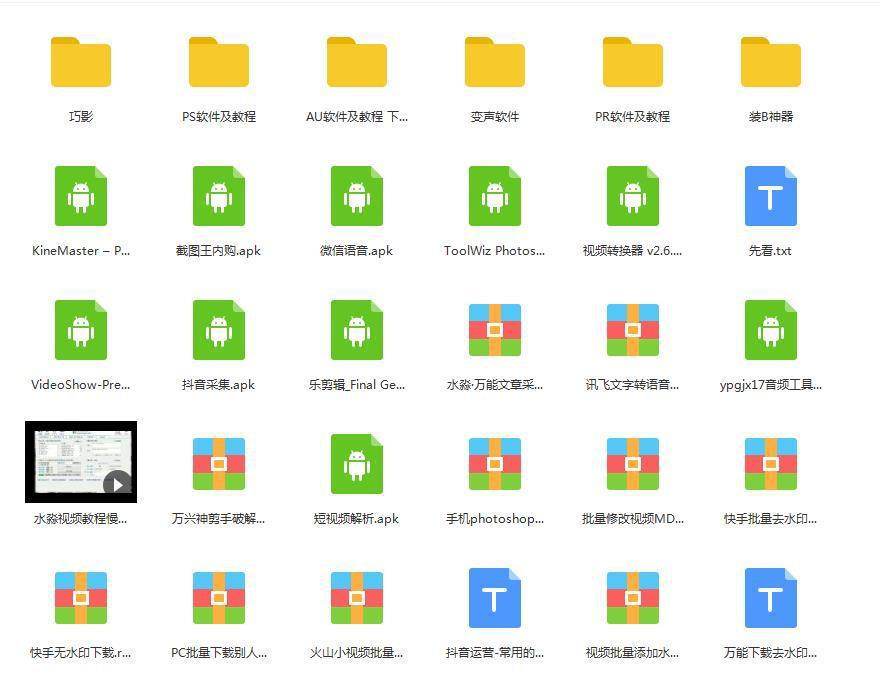
Task: Select the PC批量下载别人 archive icon
Action: pos(219,598)
